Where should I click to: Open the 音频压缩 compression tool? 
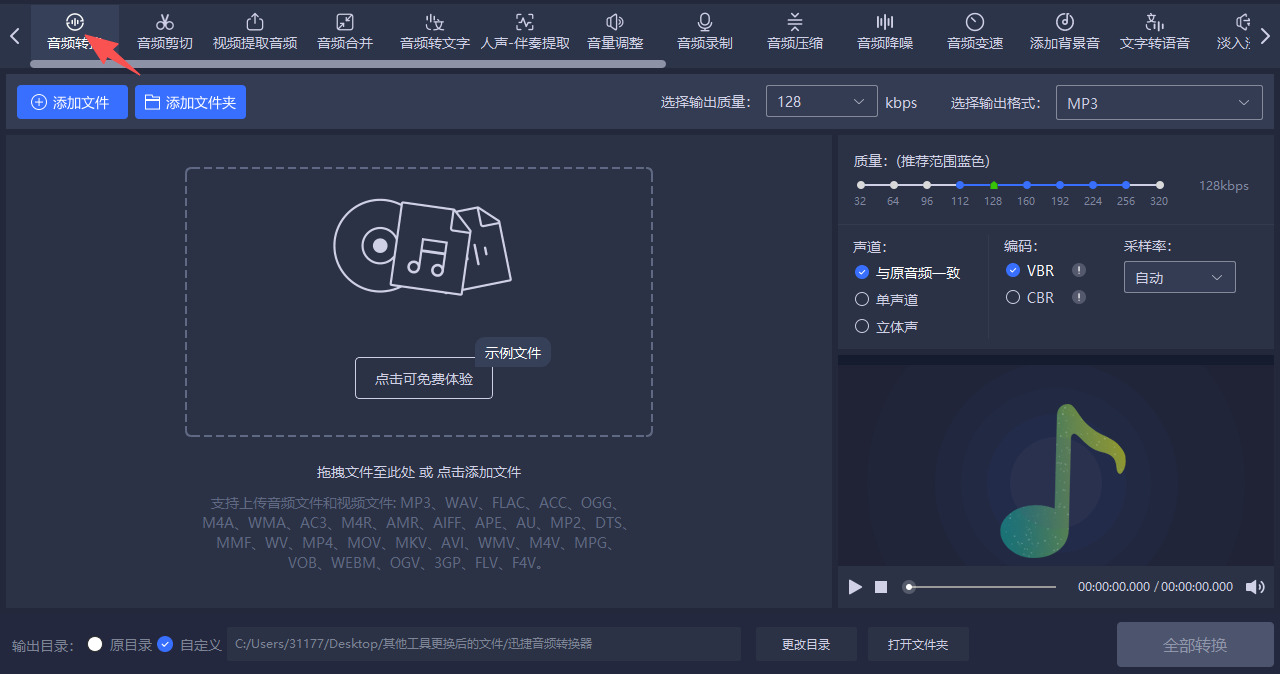pos(794,31)
